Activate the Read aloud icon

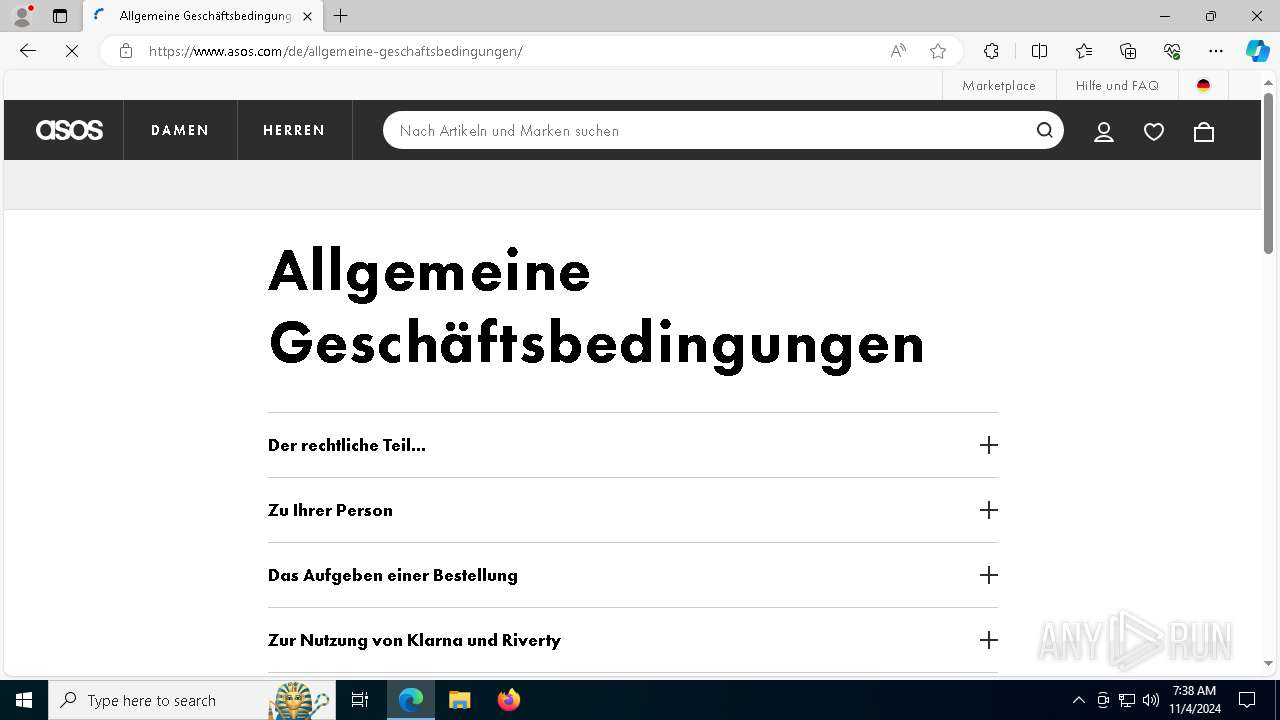[898, 51]
